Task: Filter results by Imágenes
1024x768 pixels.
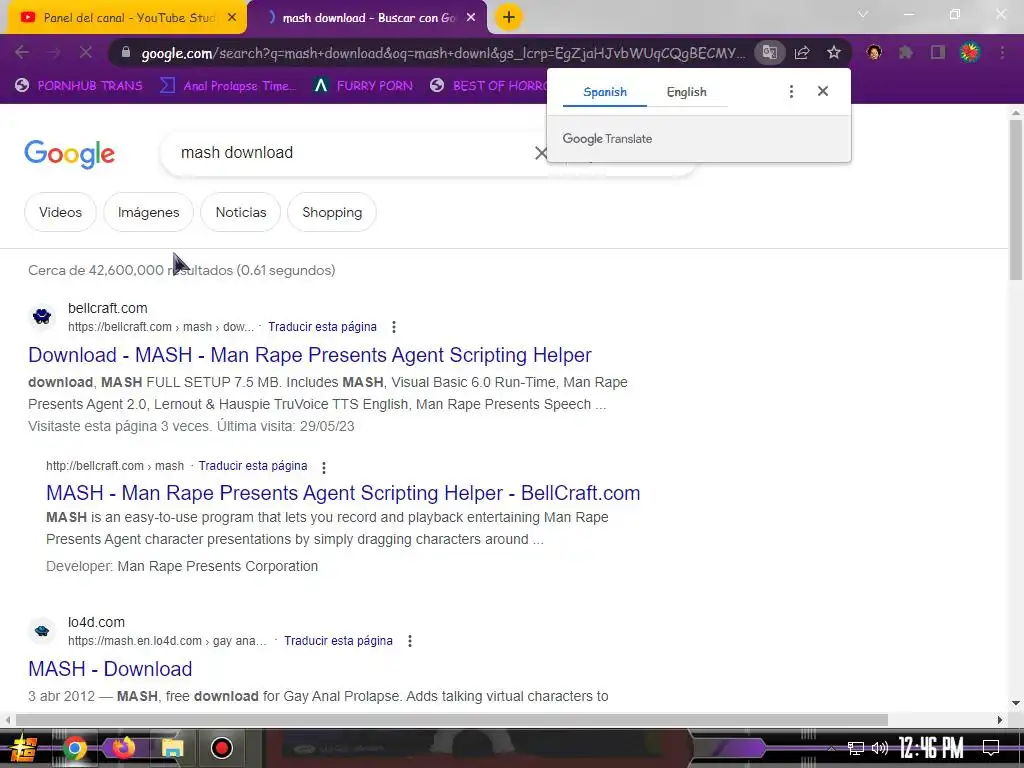Action: click(148, 212)
